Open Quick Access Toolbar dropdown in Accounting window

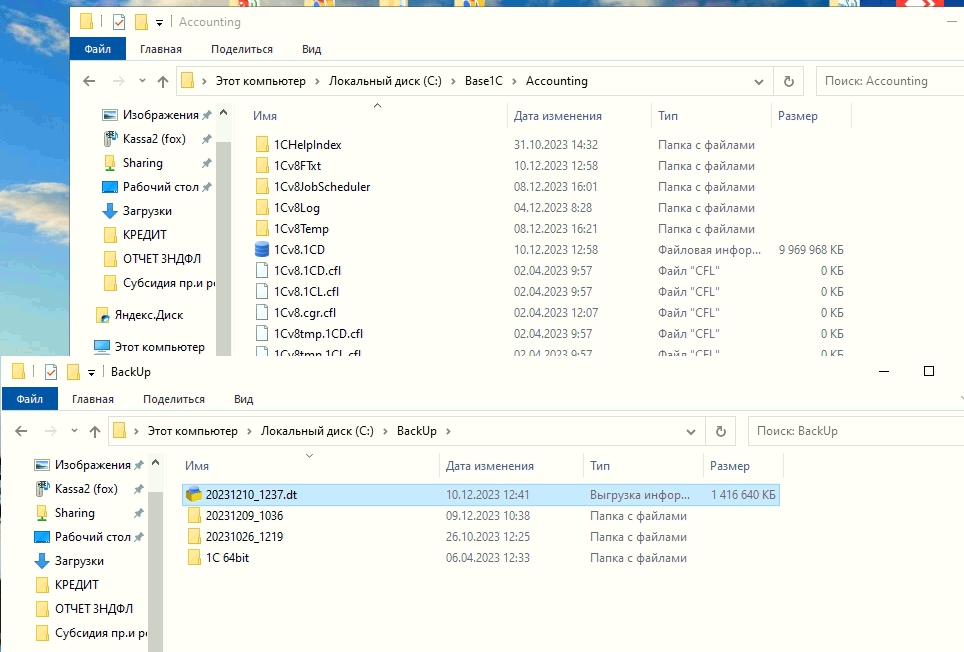[x=159, y=23]
